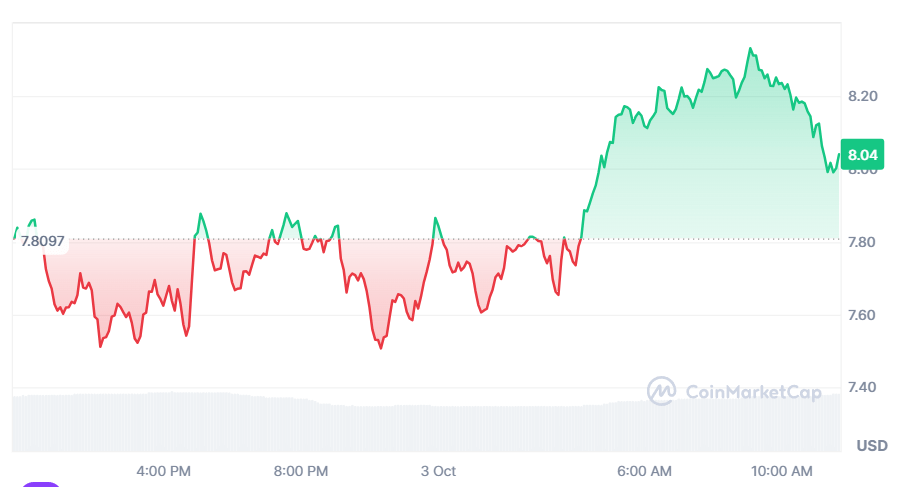Image resolution: width=905 pixels, height=487 pixels.
Task: Select the 6:00 AM time axis label
Action: (644, 470)
